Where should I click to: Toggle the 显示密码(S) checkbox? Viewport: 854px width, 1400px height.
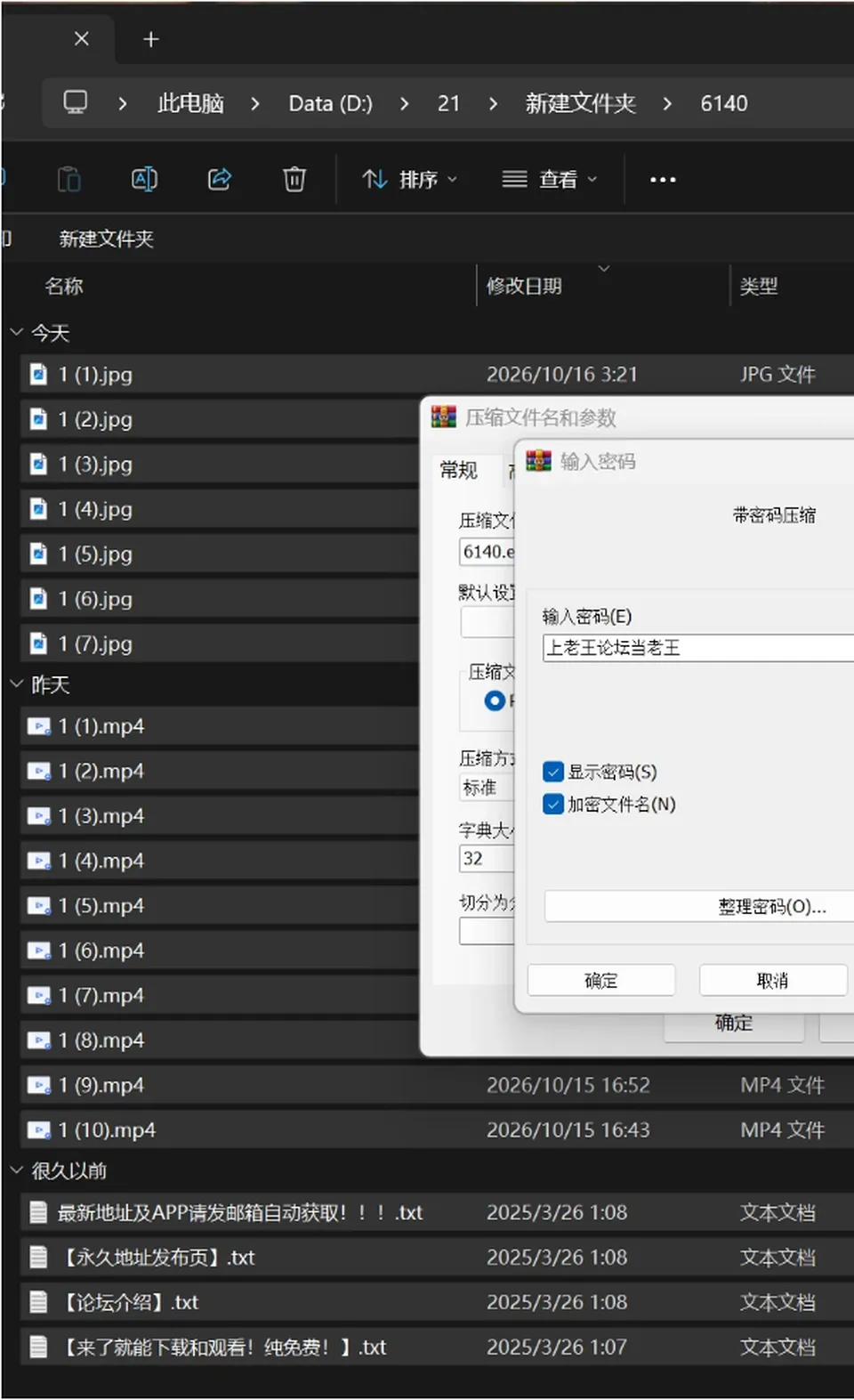click(553, 772)
